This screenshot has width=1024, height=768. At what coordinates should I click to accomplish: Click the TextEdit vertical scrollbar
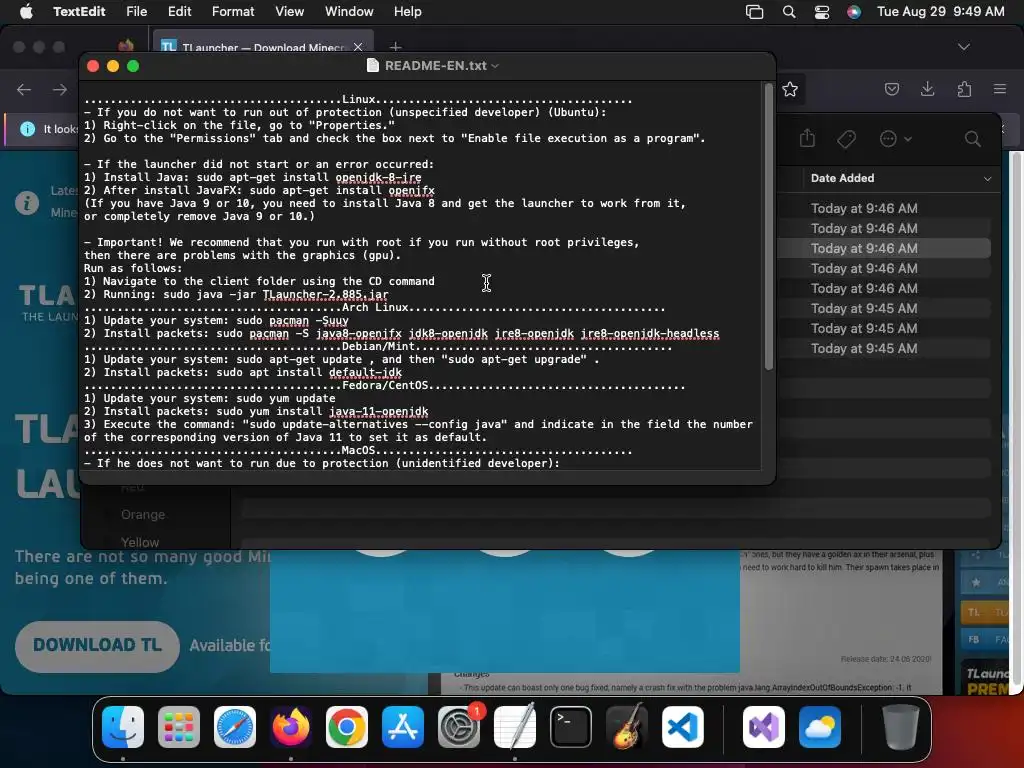point(769,227)
